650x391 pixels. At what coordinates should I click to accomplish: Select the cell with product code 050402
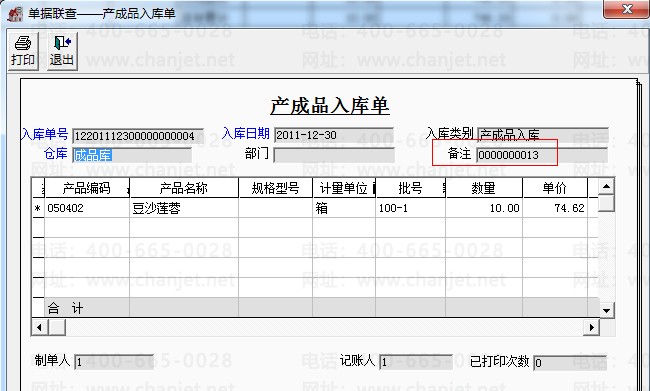coord(87,208)
